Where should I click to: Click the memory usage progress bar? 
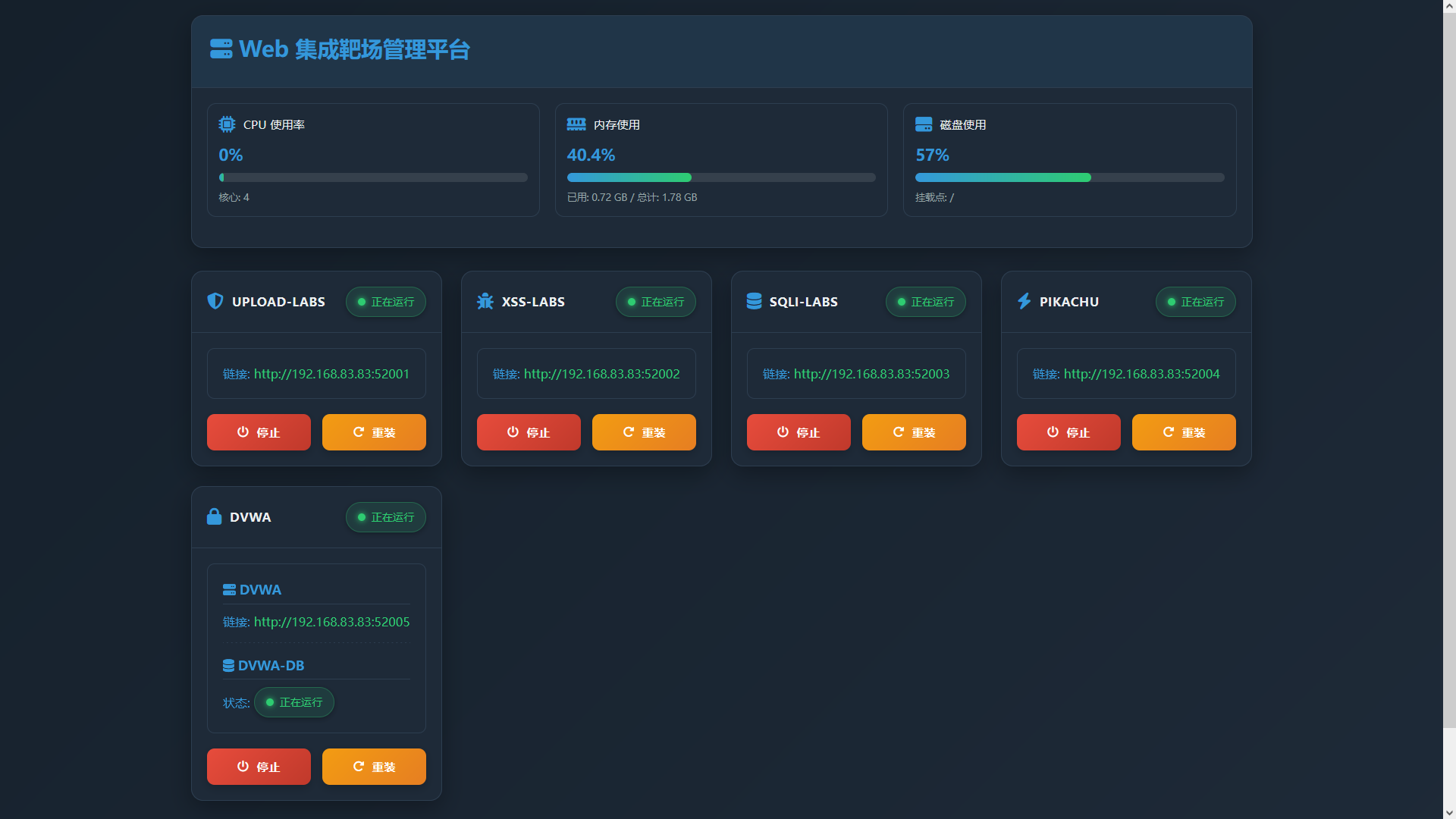[721, 177]
